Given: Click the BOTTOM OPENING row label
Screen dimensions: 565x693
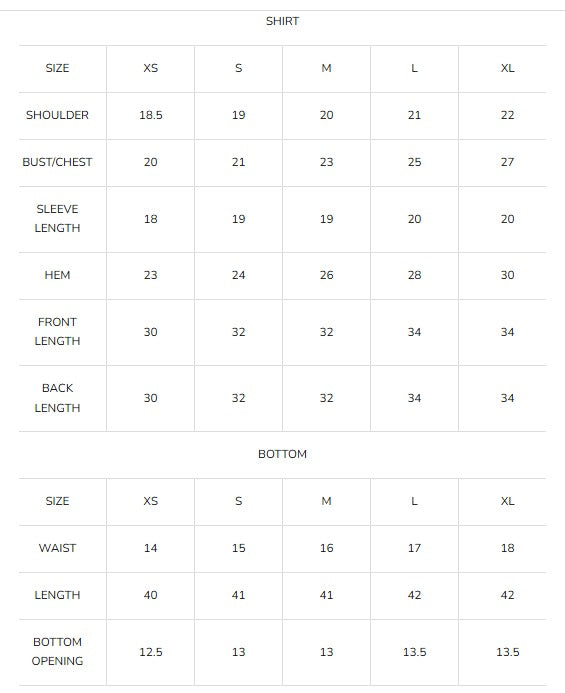Looking at the screenshot, I should (x=57, y=651).
